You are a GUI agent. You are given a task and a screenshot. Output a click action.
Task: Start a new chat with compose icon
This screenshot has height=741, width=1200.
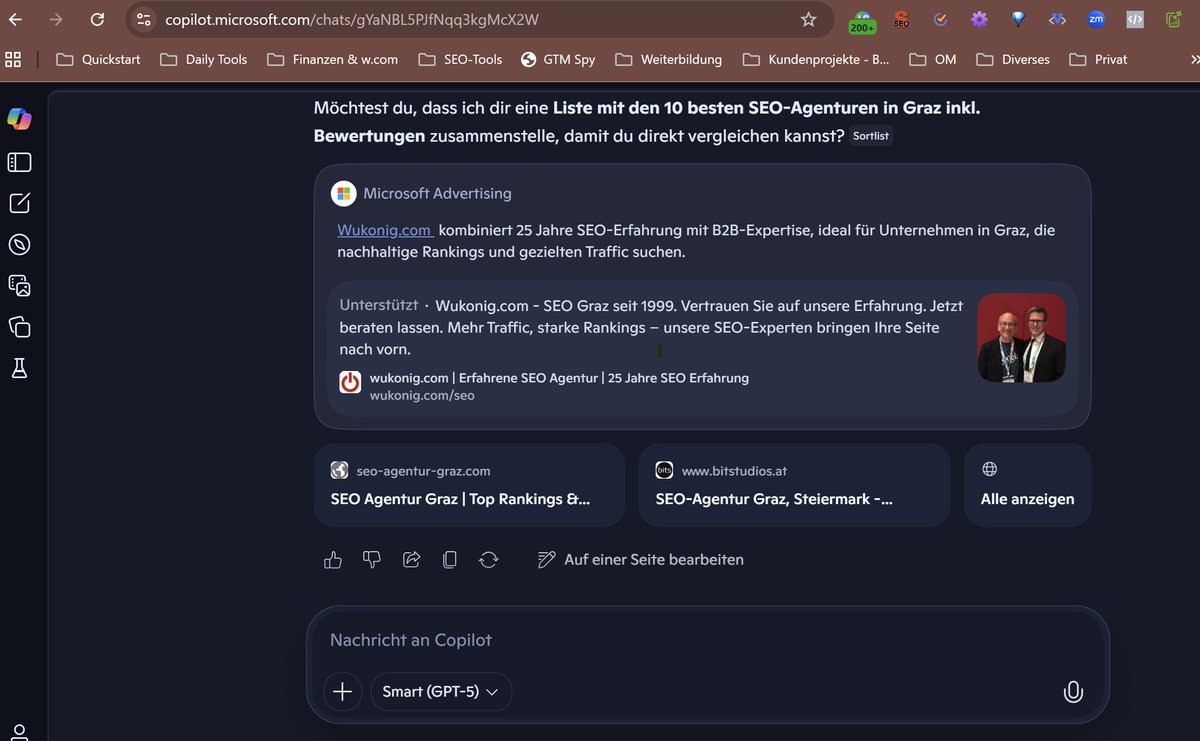[x=19, y=203]
